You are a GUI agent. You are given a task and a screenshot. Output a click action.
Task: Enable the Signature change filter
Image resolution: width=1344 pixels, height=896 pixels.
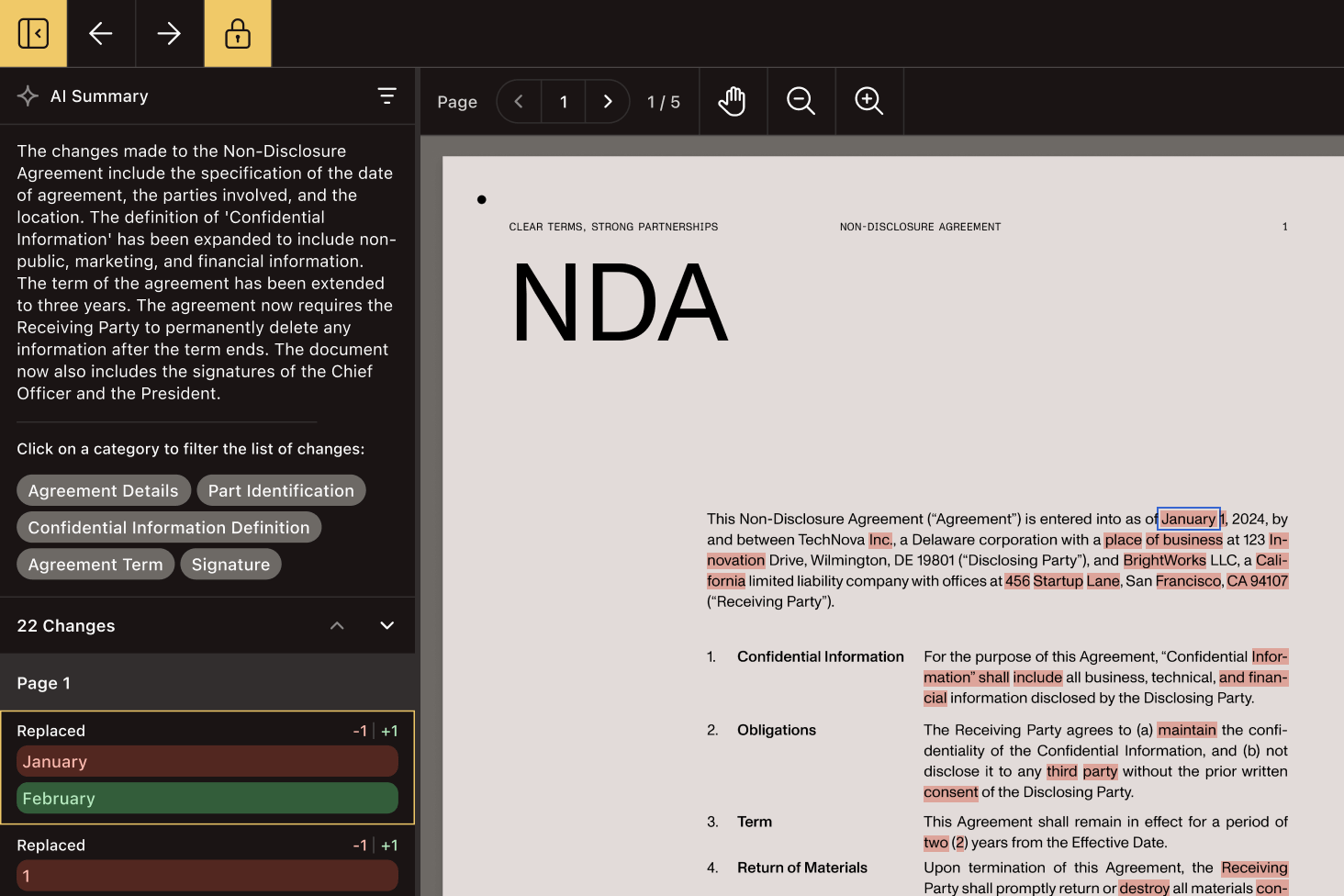230,564
